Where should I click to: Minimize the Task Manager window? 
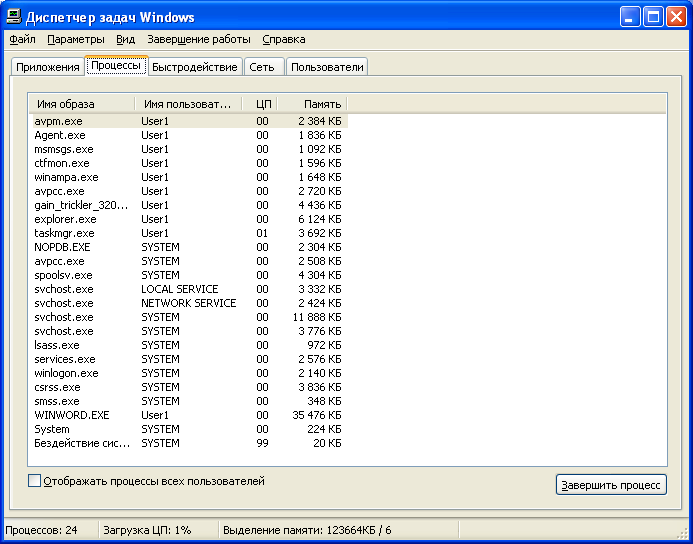[630, 17]
